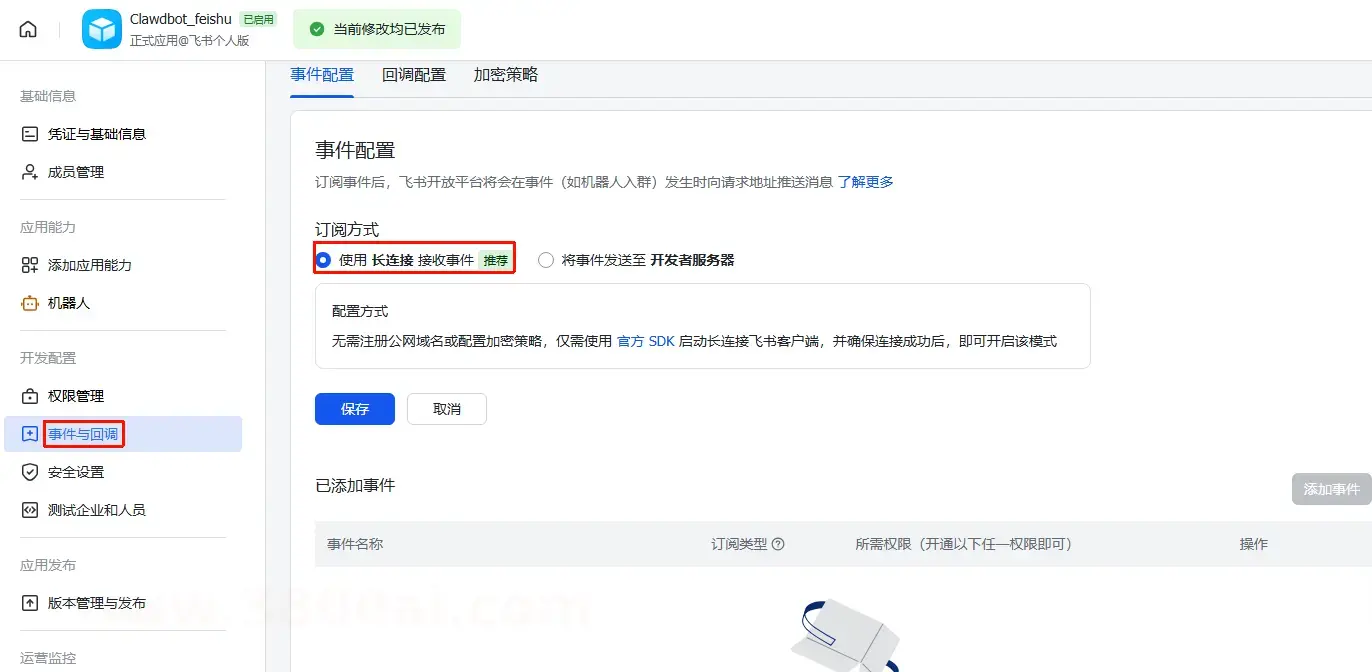Open the 了解更多 link
1372x672 pixels.
[865, 182]
